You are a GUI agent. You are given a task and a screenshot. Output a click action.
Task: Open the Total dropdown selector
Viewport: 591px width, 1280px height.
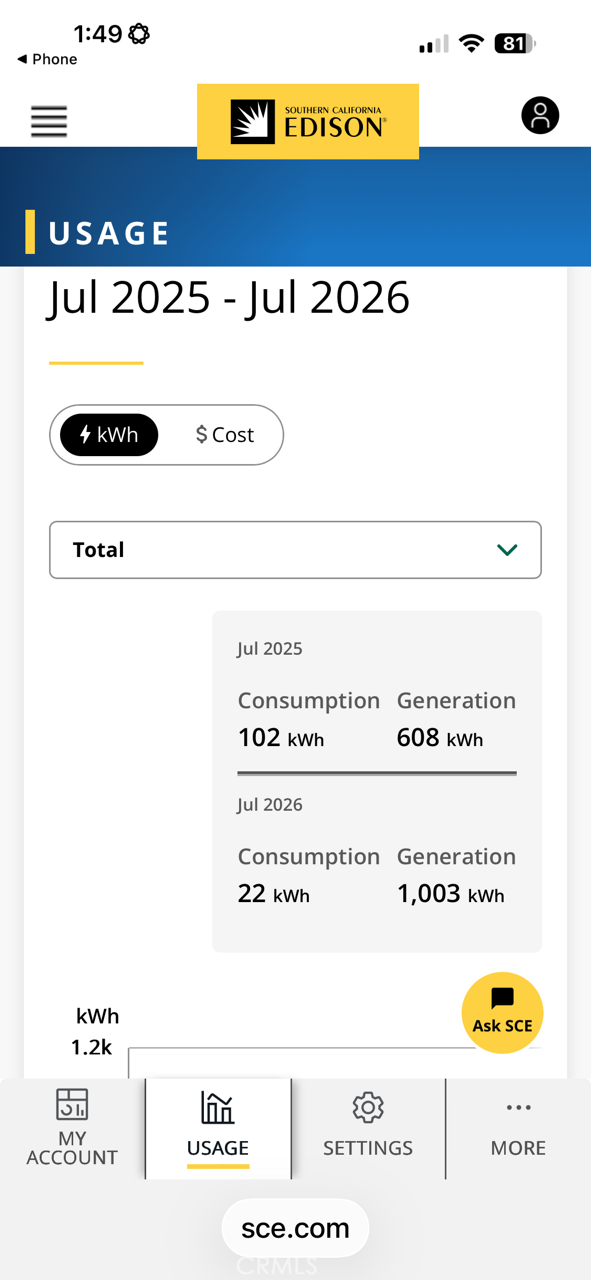point(296,550)
